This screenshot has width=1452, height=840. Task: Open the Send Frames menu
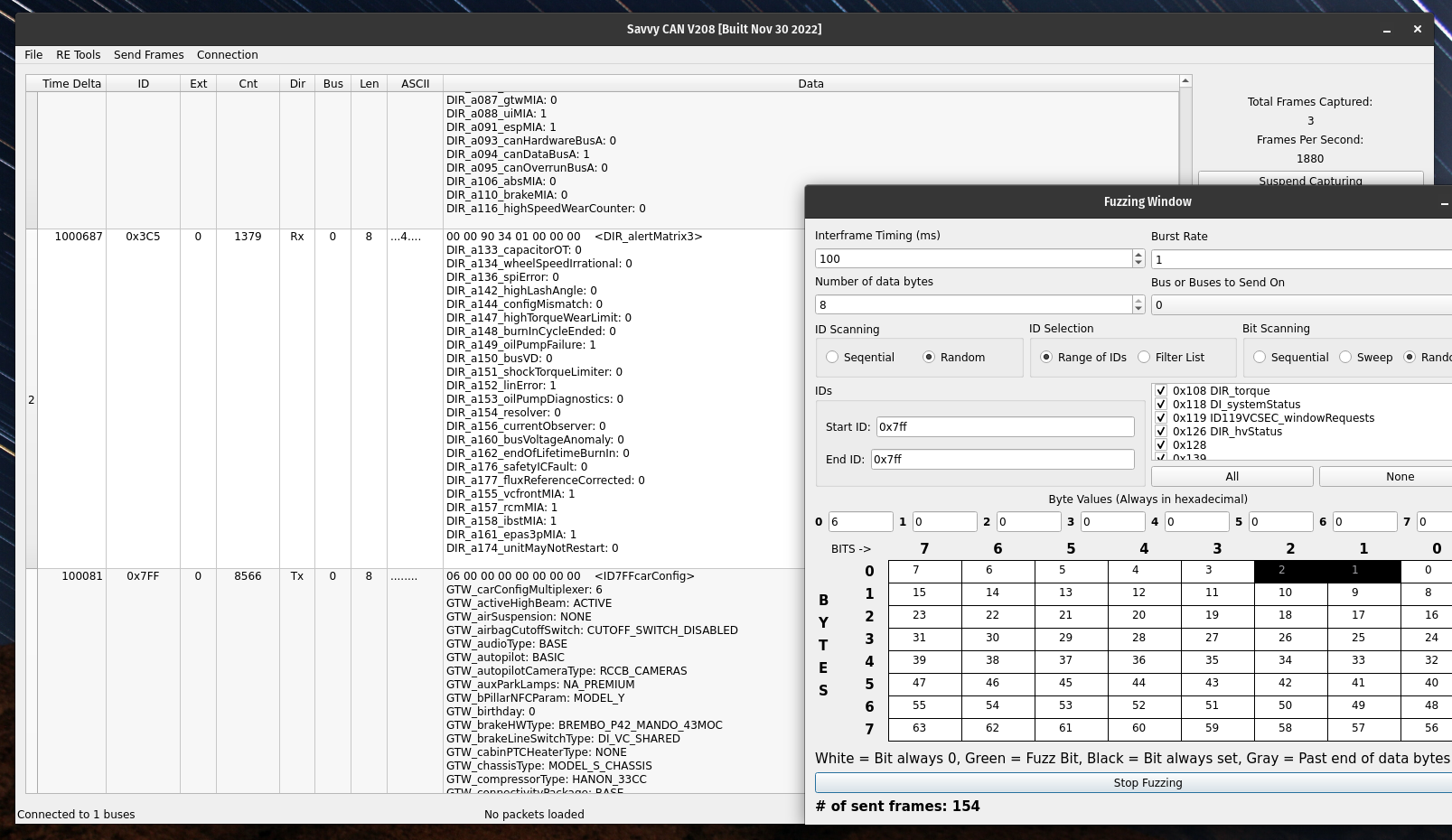pos(148,55)
